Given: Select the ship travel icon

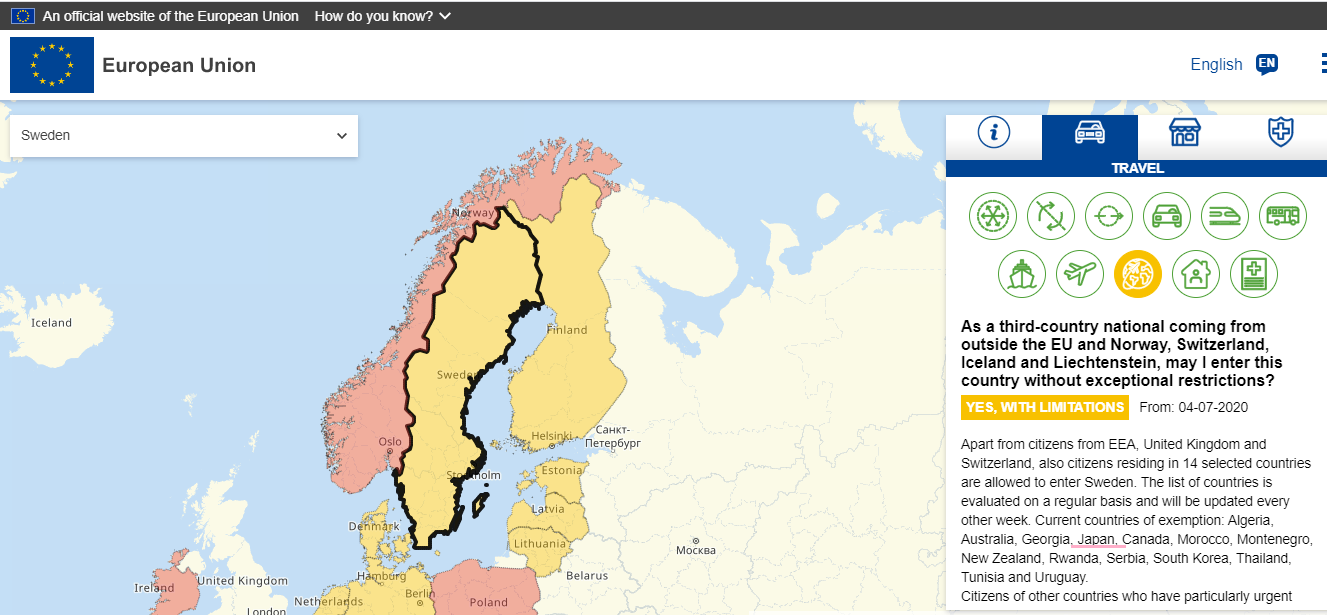Looking at the screenshot, I should click(1022, 274).
